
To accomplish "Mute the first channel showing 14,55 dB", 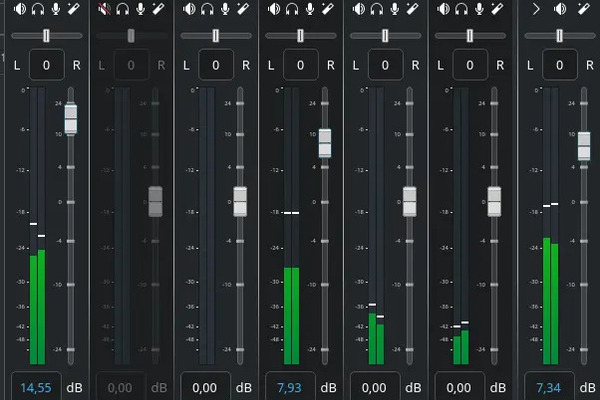I will click(20, 10).
